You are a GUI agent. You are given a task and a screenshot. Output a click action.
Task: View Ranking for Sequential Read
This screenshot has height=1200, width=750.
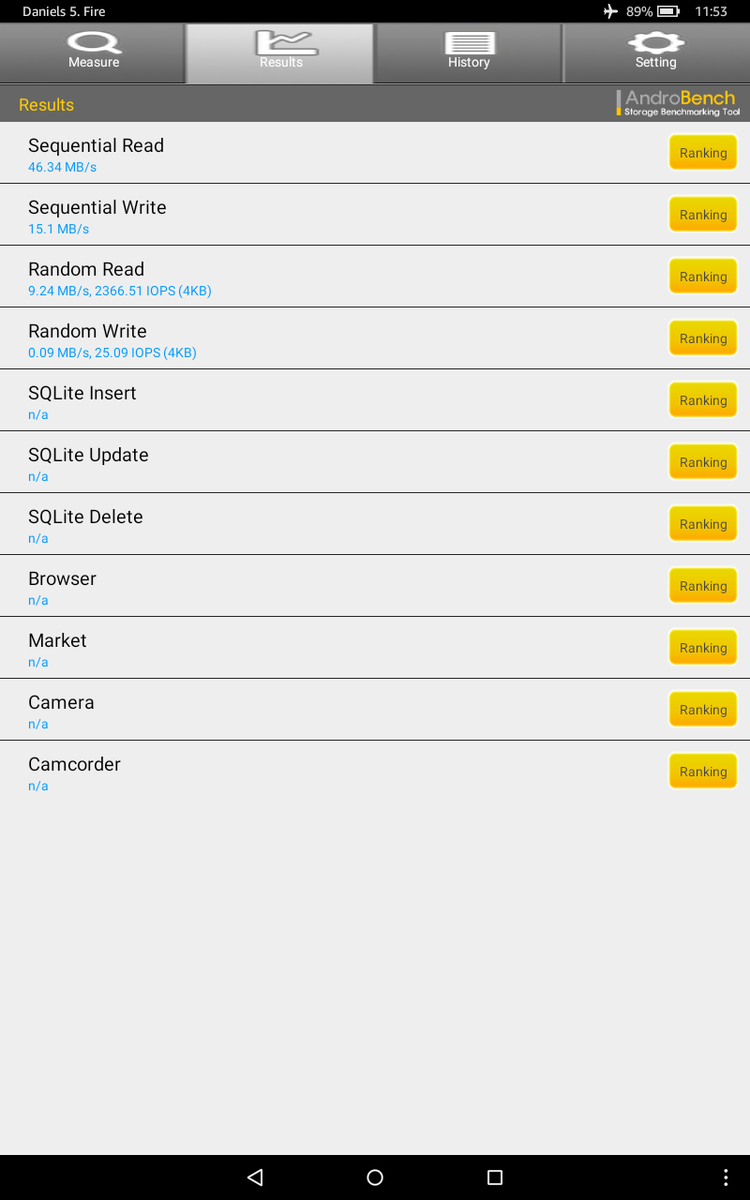[x=703, y=153]
